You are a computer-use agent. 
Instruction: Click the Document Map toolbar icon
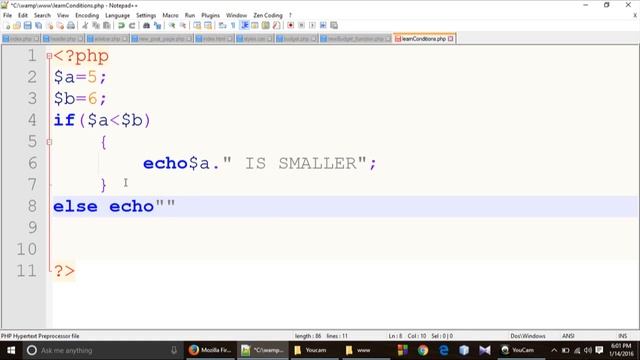pyautogui.click(x=265, y=26)
